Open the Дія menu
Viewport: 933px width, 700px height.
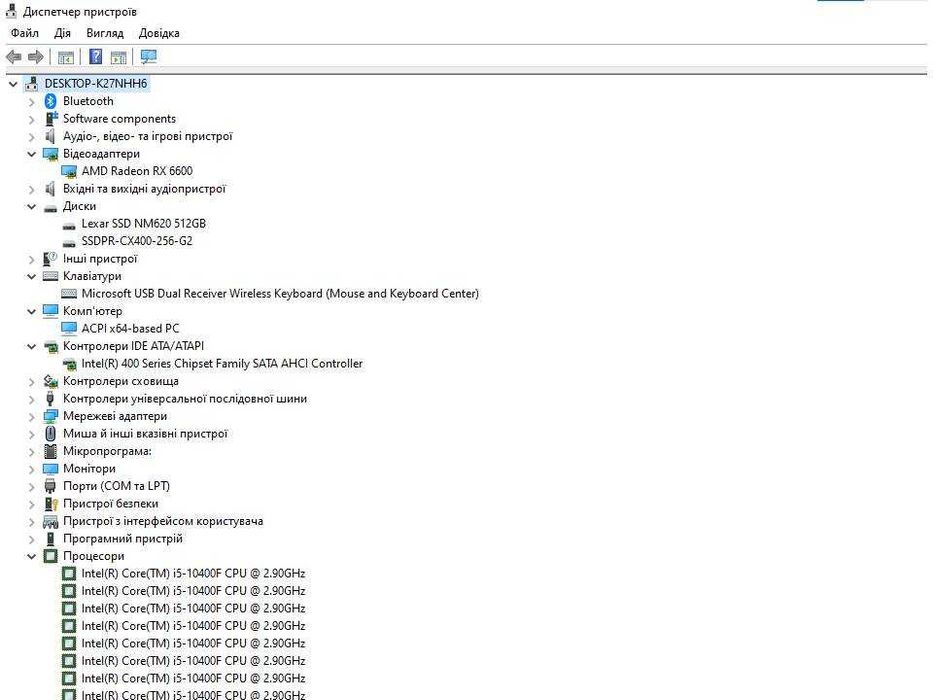(x=62, y=33)
